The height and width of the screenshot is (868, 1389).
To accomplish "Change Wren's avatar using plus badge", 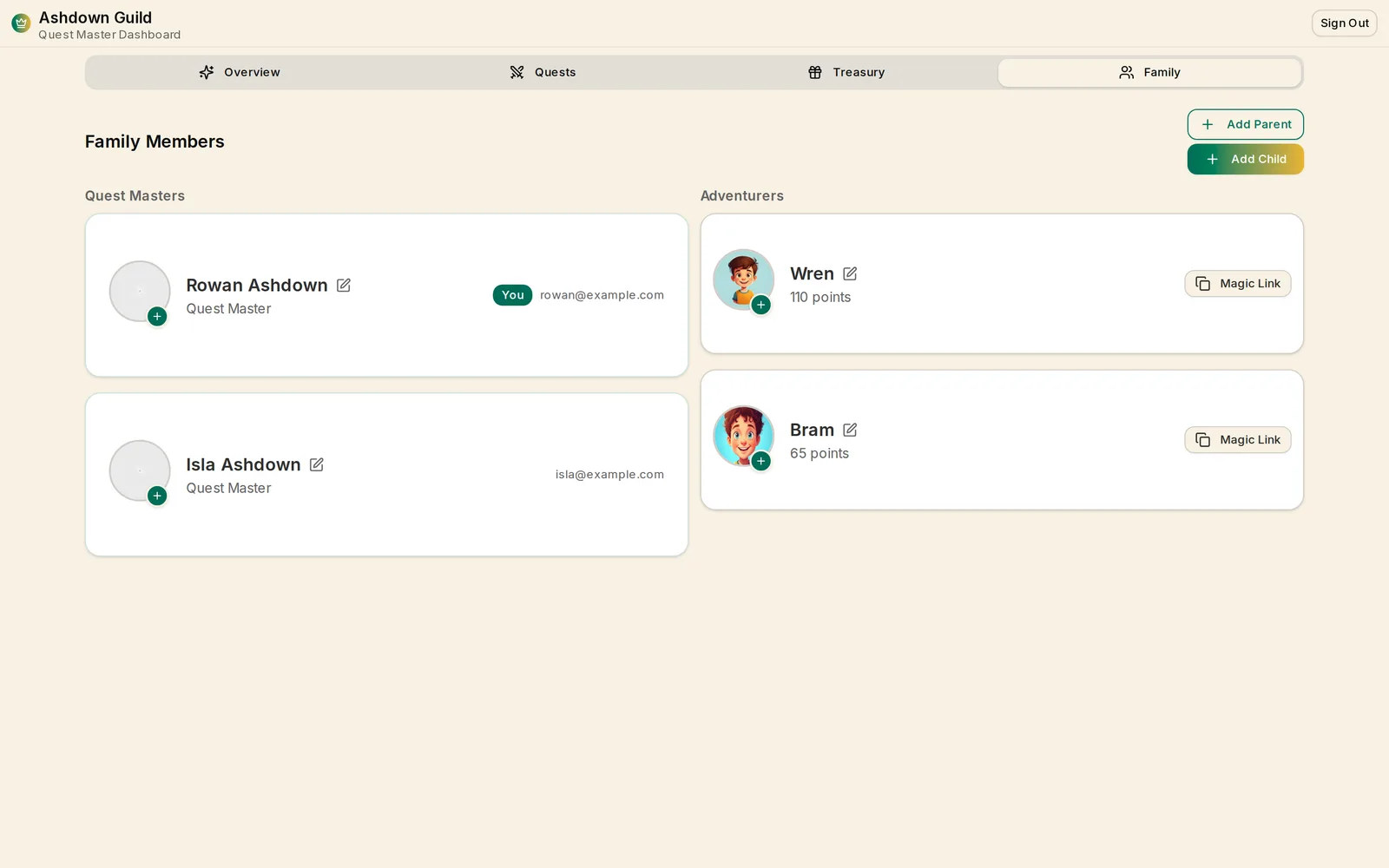I will point(761,305).
